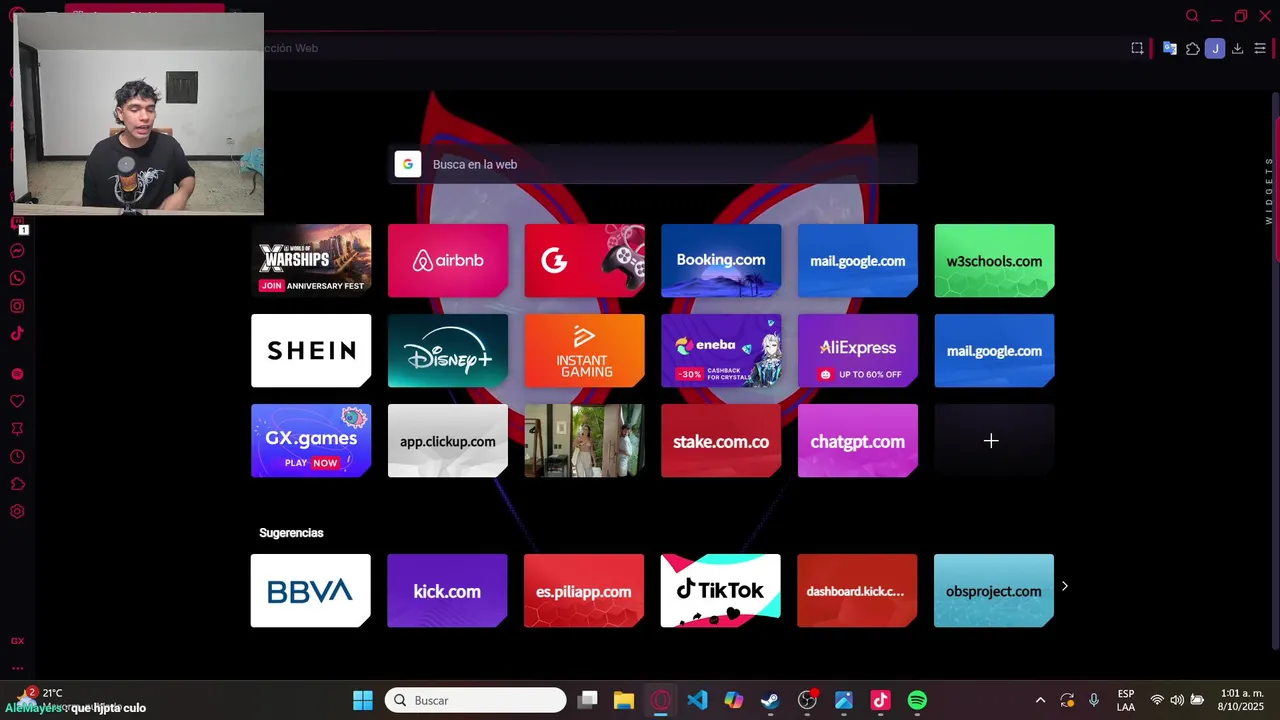1280x720 pixels.
Task: Open Windows Start menu
Action: tap(363, 700)
